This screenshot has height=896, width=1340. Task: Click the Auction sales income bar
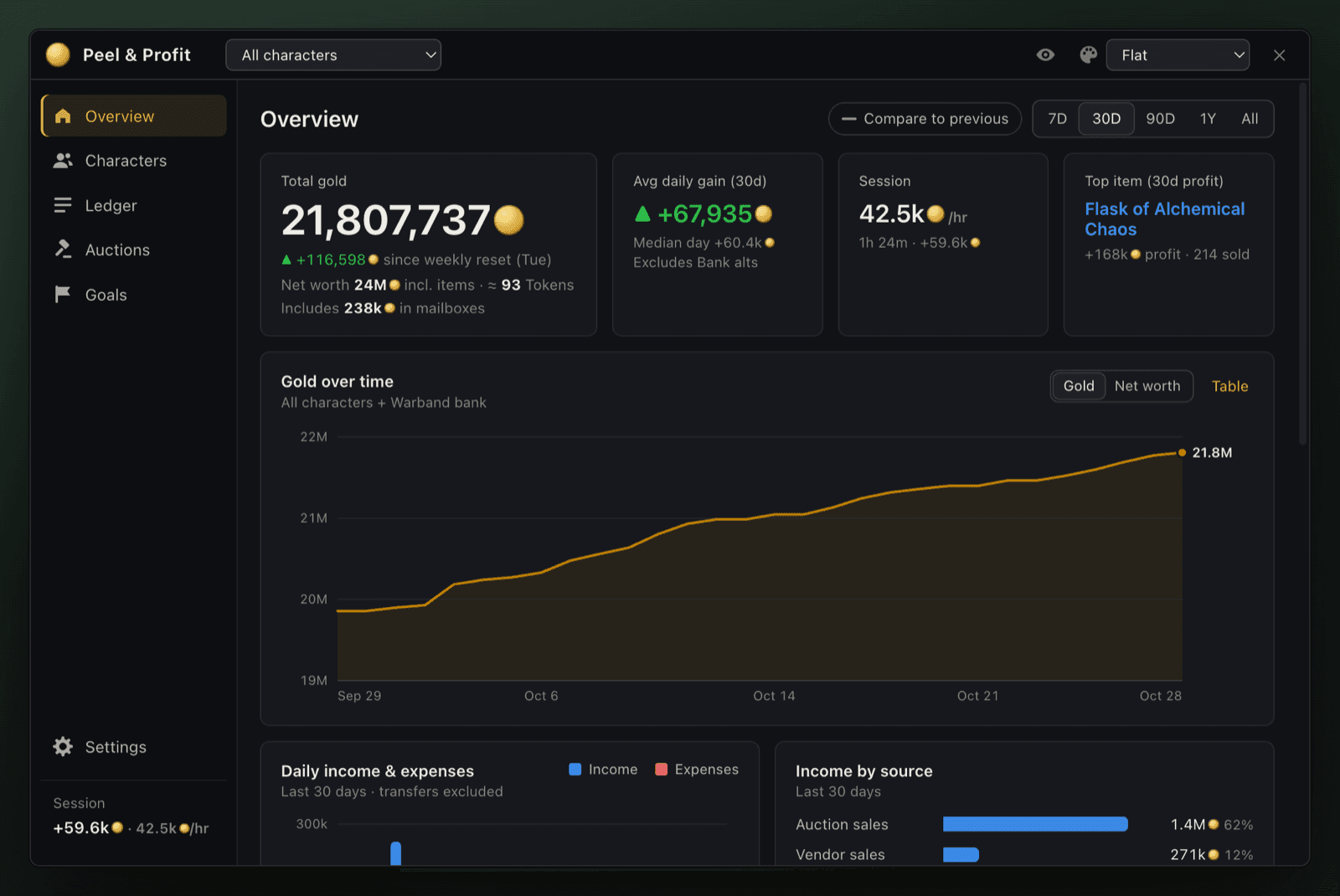pyautogui.click(x=1035, y=824)
